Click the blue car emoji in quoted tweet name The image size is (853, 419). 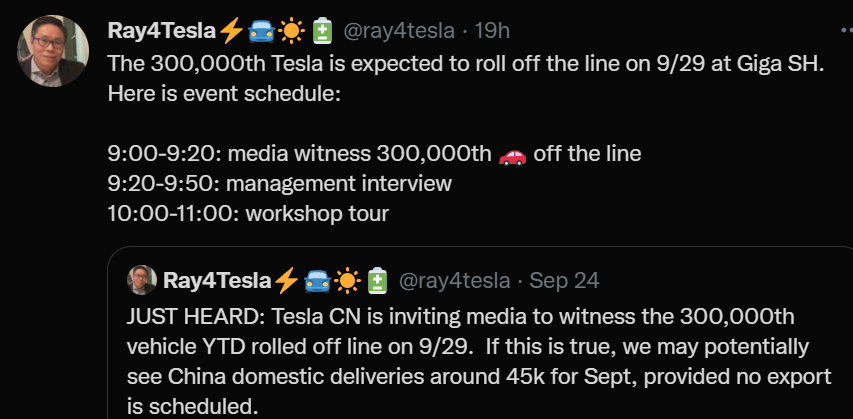[x=317, y=280]
